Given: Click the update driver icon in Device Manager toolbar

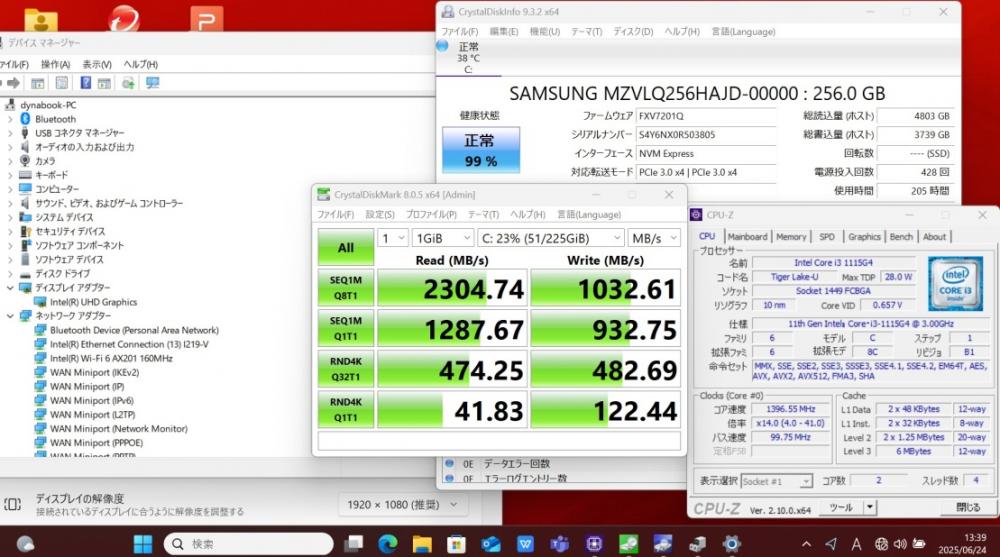Looking at the screenshot, I should [128, 83].
